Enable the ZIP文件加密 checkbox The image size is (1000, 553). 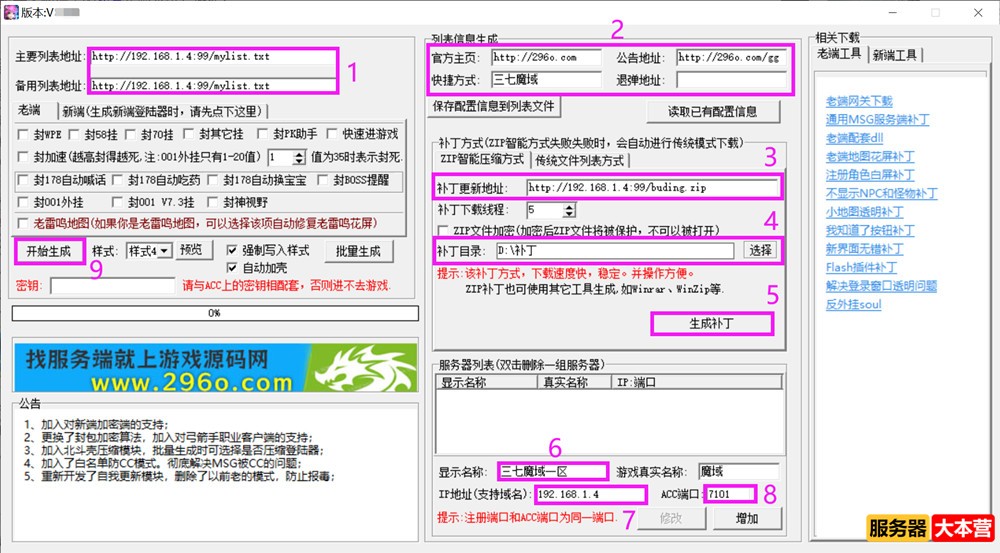pos(443,230)
